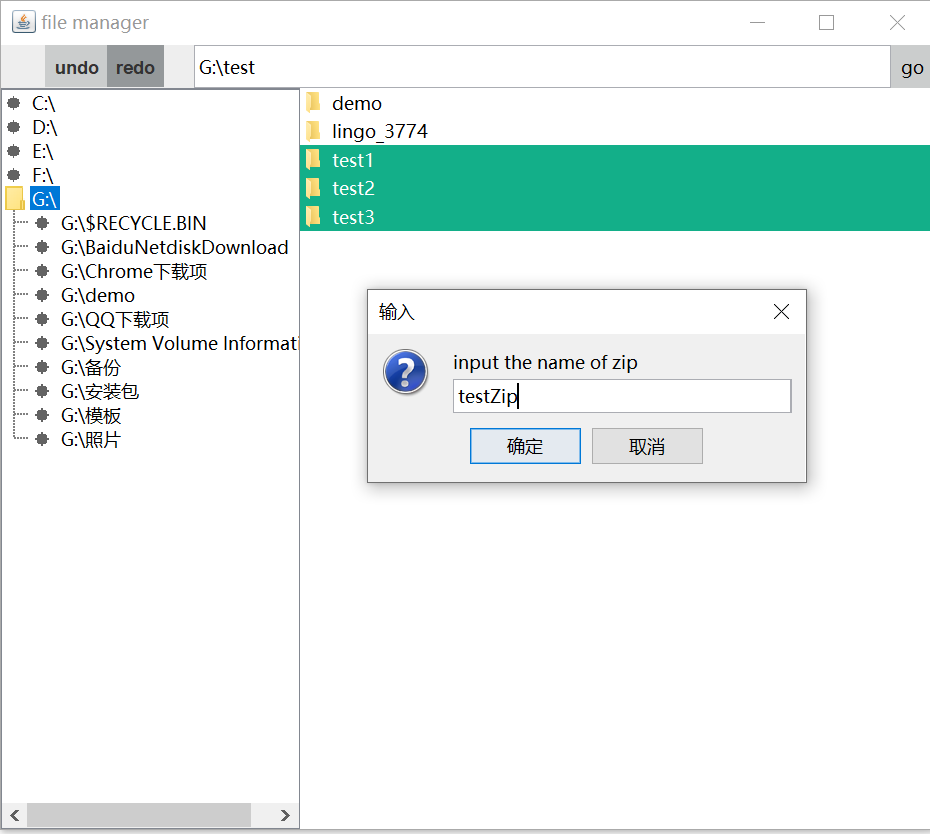The image size is (930, 834).
Task: Click the test1 folder icon
Action: 313,159
